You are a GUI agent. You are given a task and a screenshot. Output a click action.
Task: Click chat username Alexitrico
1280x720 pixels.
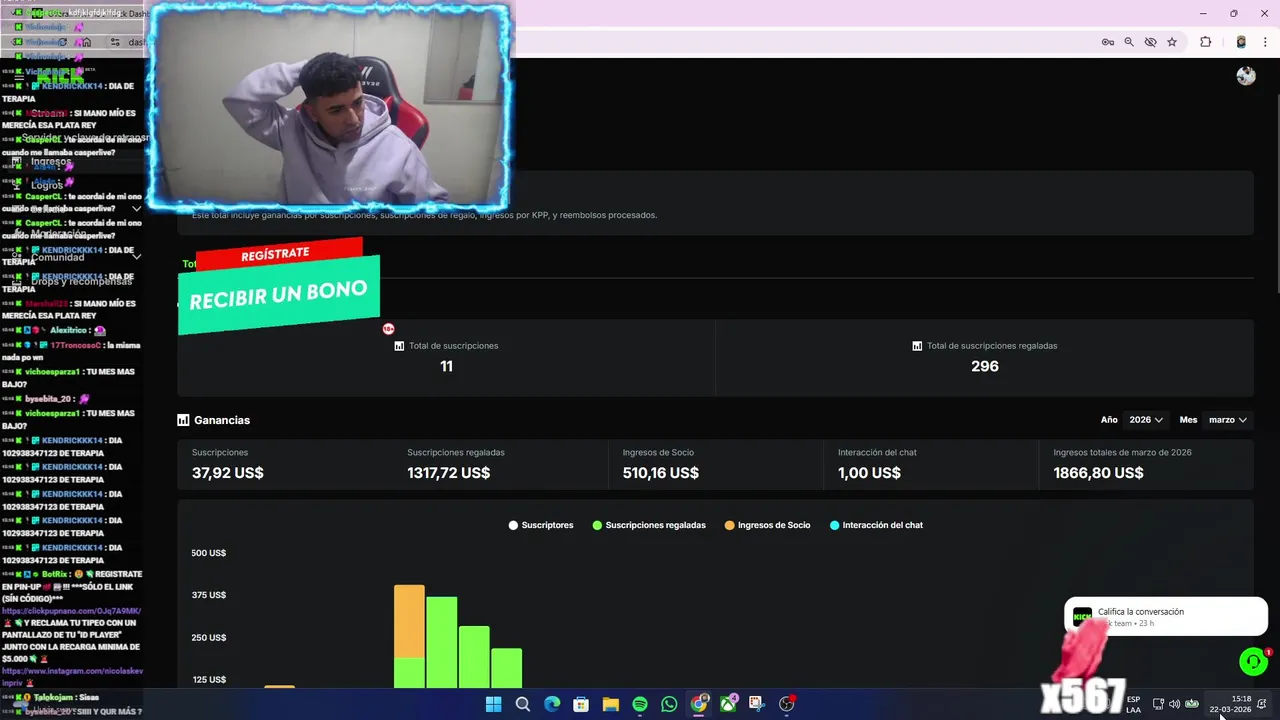69,330
